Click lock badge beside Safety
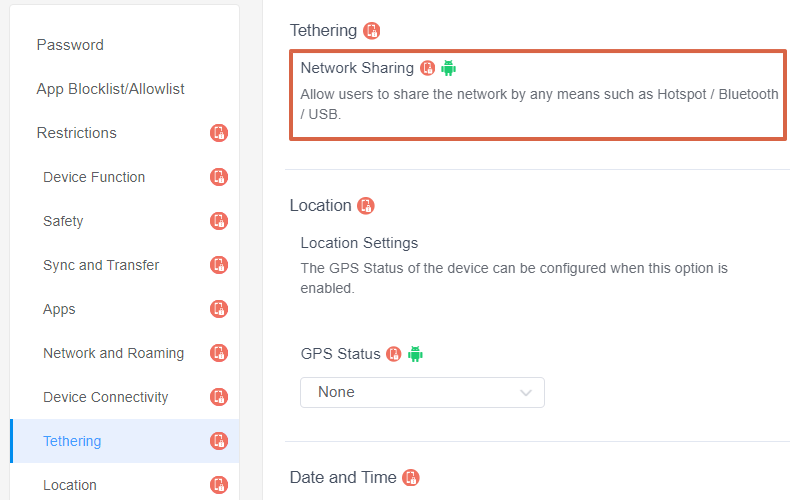The image size is (790, 500). (x=219, y=221)
